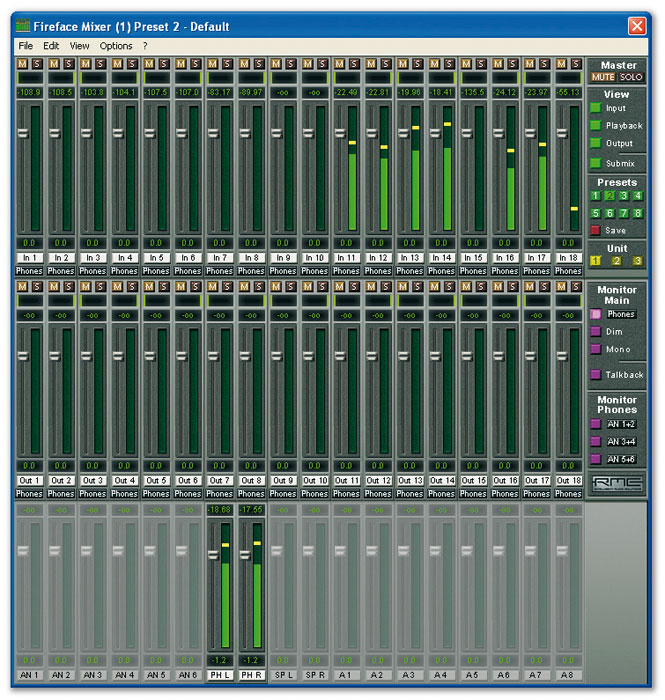
Task: Enable Dim for Monitor Main
Action: click(595, 331)
